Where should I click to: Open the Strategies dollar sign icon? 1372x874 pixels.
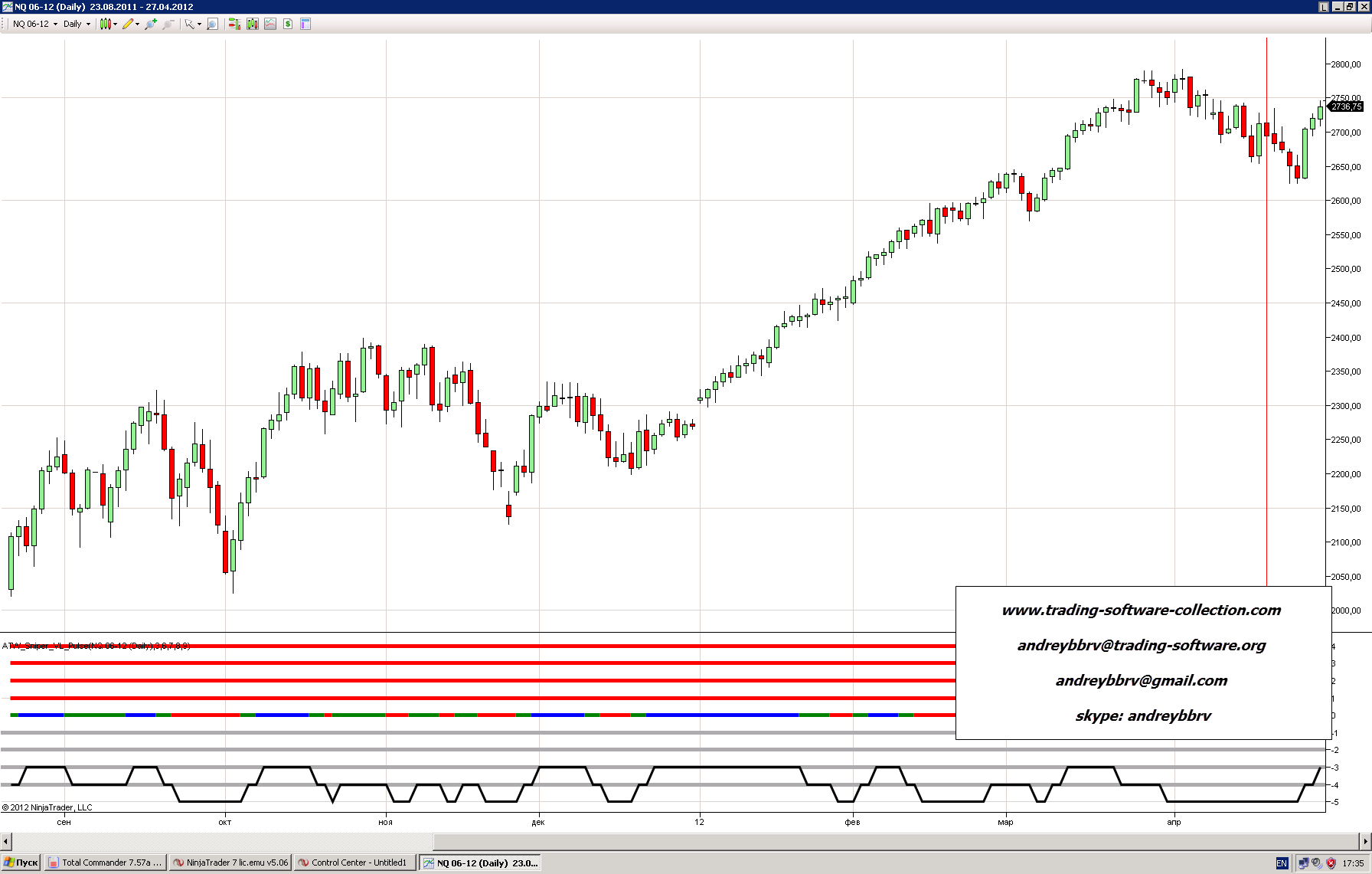288,25
